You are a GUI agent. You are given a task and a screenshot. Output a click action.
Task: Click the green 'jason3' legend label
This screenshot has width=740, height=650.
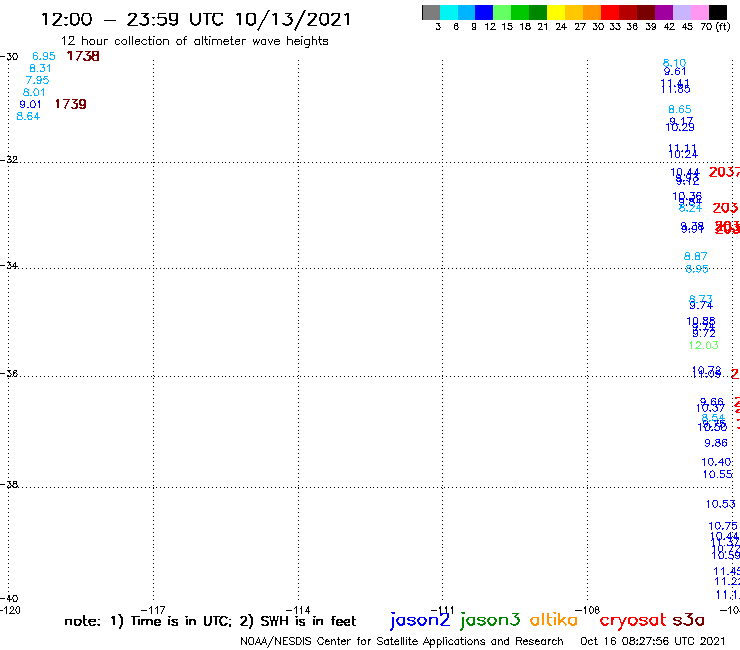coord(490,620)
